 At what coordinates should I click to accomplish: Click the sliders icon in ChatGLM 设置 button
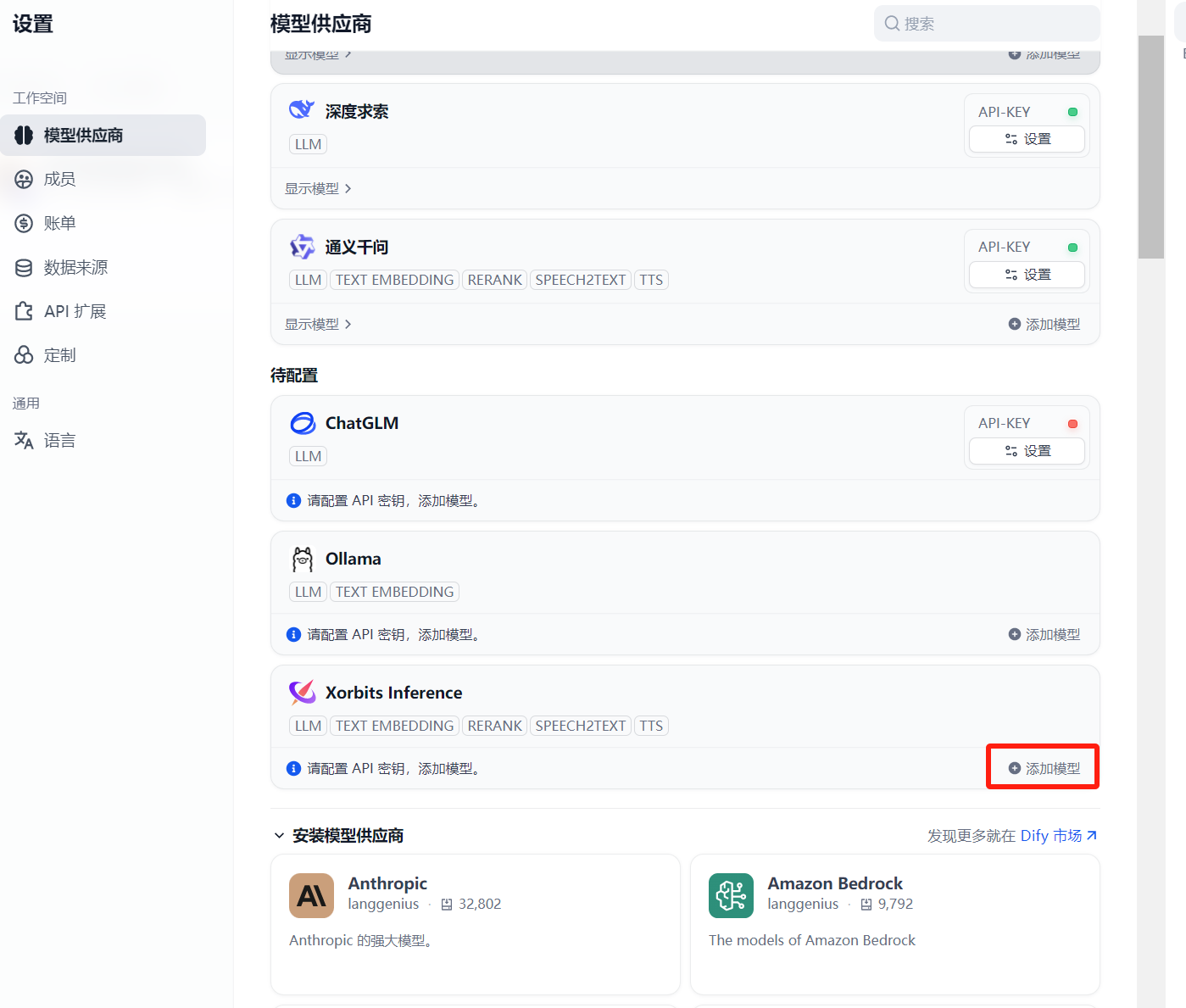(1011, 451)
